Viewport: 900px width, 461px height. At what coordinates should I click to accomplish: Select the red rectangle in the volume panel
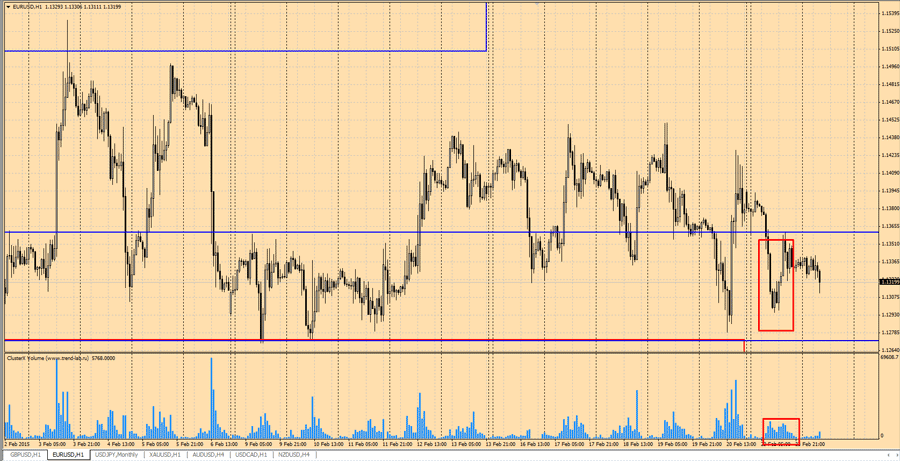[764, 429]
